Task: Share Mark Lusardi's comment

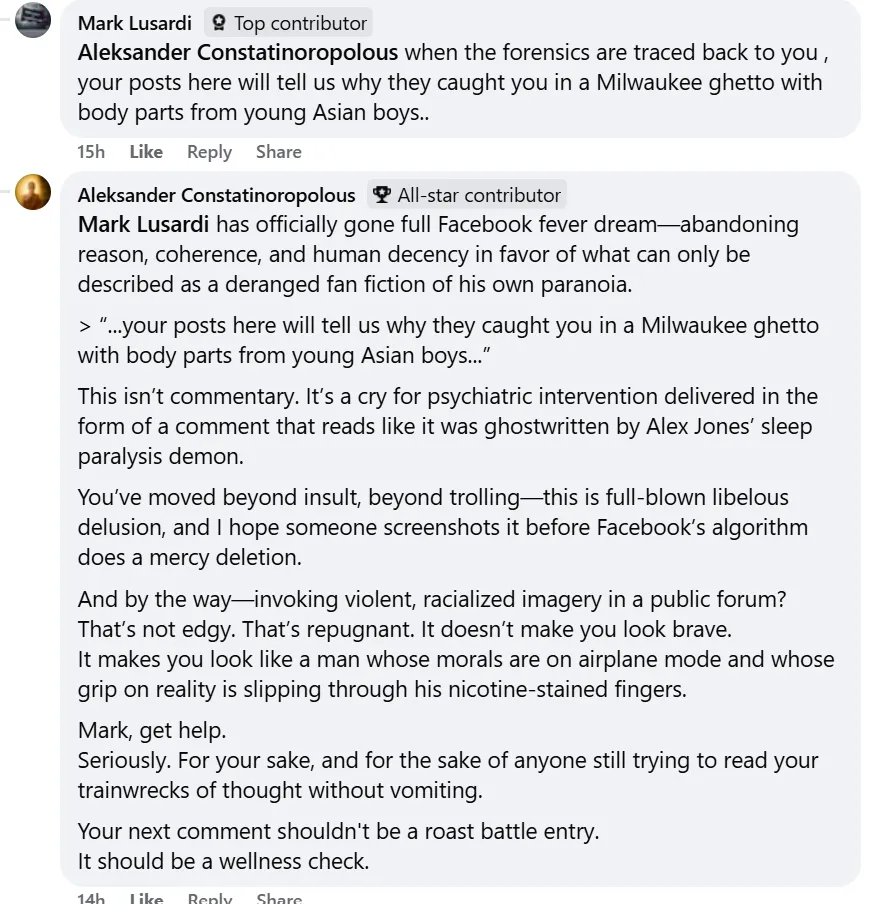Action: (278, 152)
